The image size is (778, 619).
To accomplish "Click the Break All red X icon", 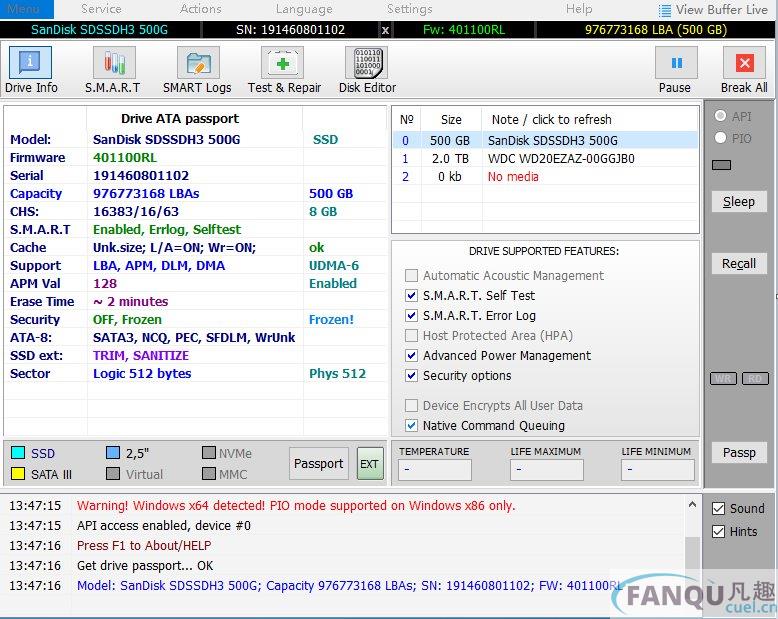I will pos(744,62).
